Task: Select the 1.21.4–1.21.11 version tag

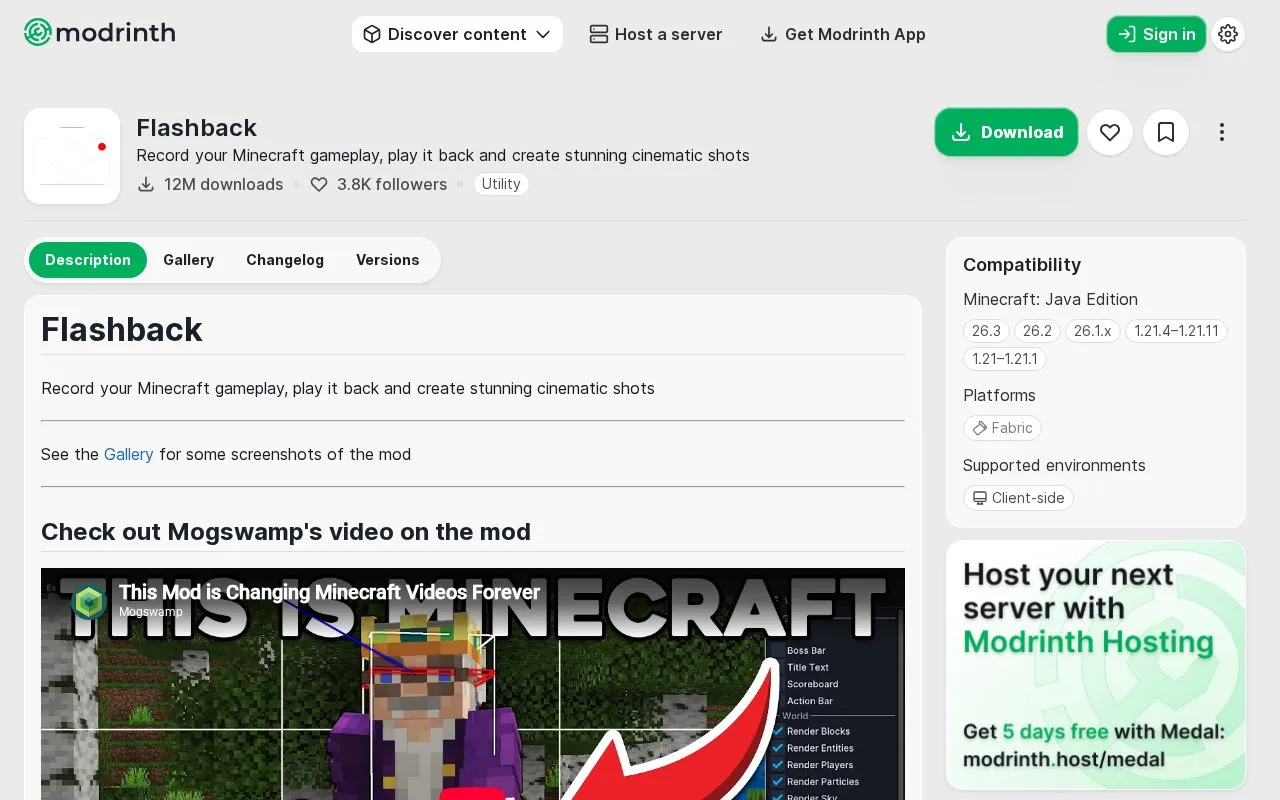Action: pos(1176,331)
